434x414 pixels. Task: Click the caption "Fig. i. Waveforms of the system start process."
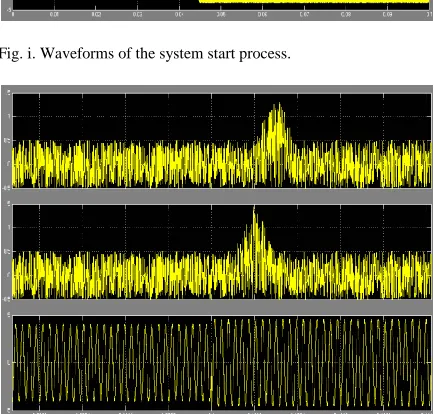[145, 53]
